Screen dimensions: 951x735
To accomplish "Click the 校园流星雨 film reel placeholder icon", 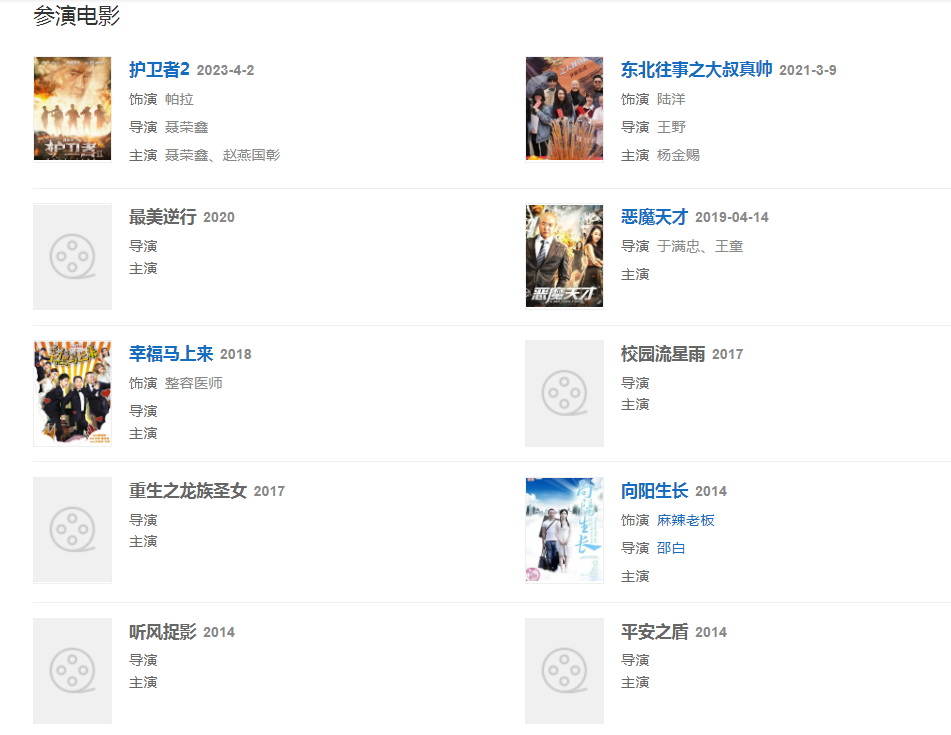I will click(x=564, y=393).
